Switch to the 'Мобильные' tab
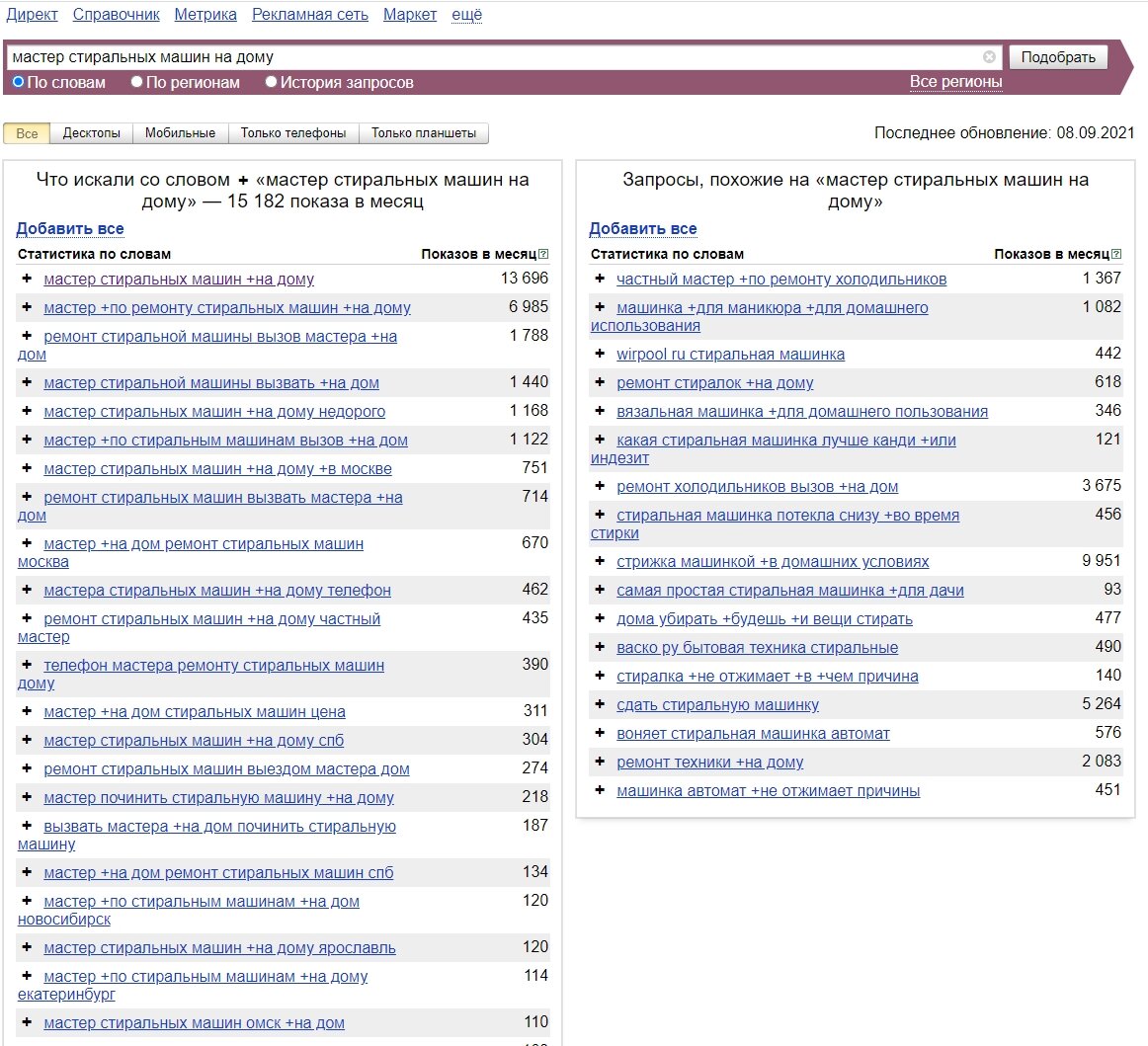The height and width of the screenshot is (1046, 1148). pos(180,133)
